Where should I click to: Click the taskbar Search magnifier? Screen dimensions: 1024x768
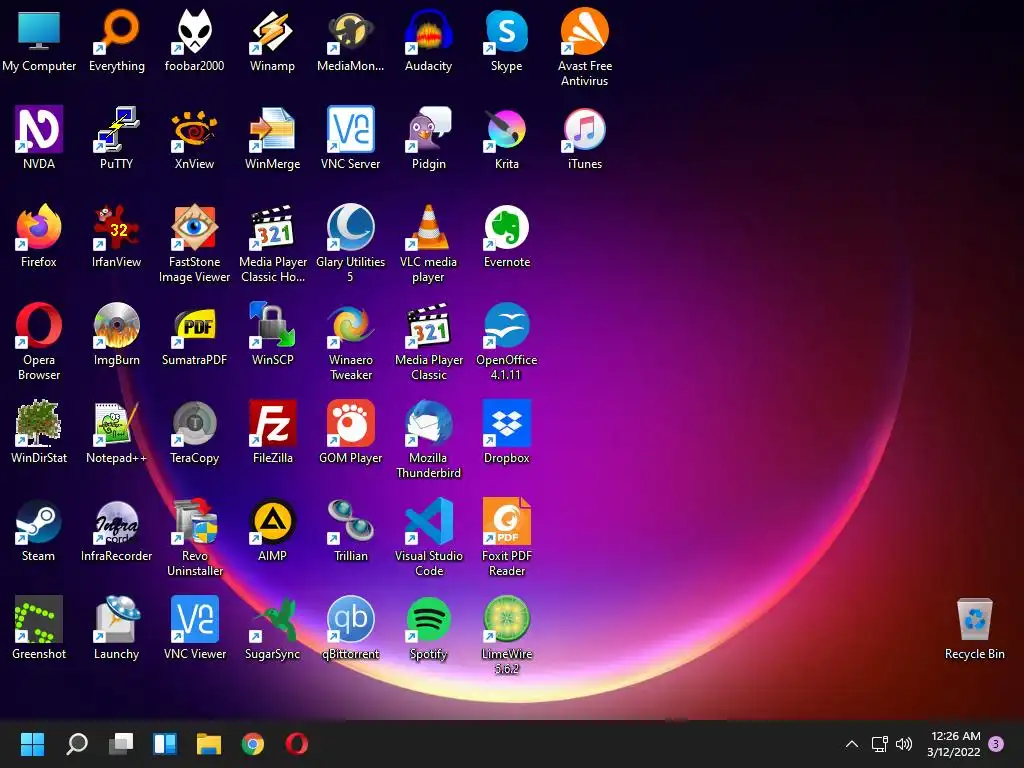coord(77,743)
